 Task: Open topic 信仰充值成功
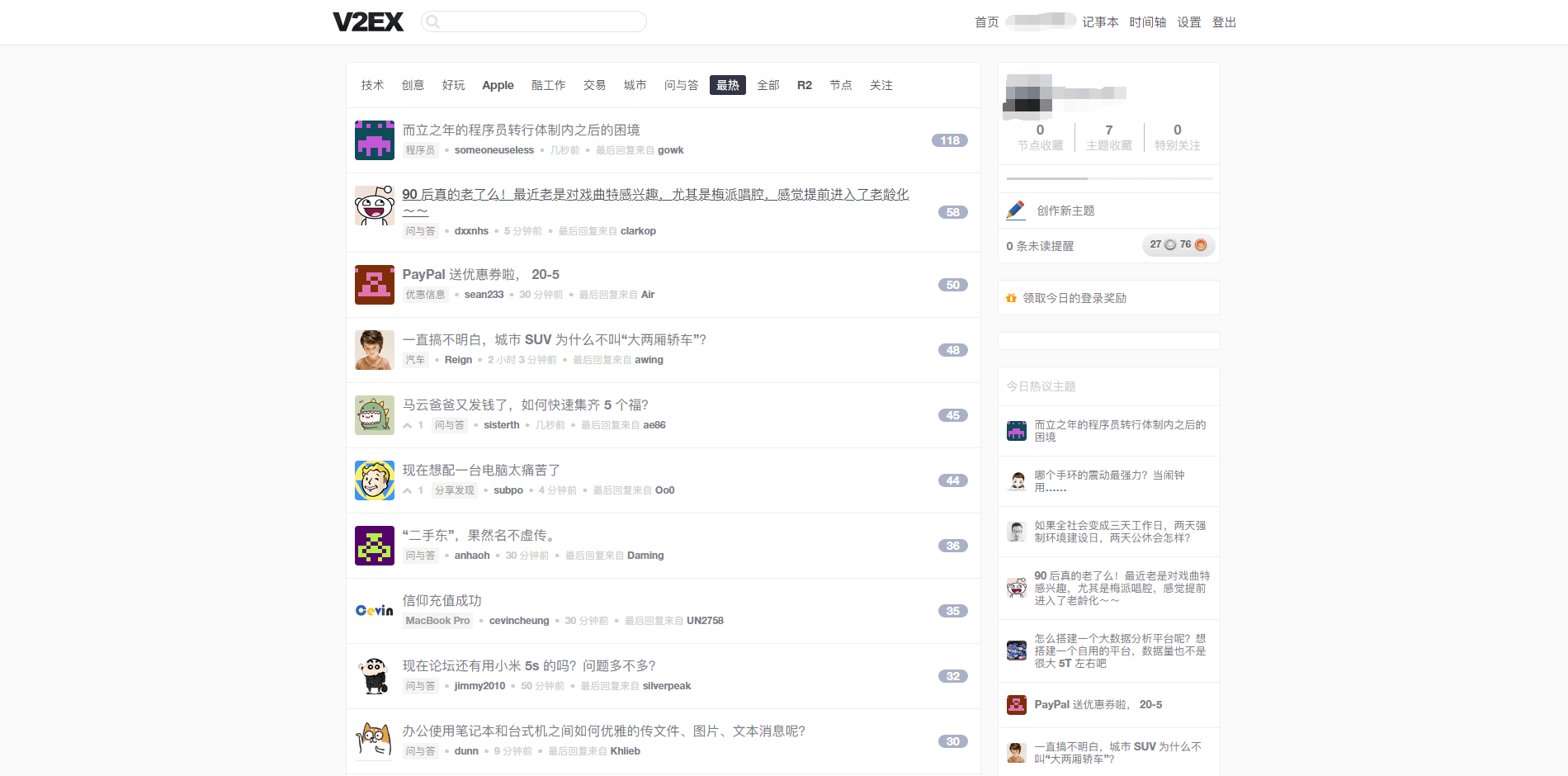tap(442, 600)
